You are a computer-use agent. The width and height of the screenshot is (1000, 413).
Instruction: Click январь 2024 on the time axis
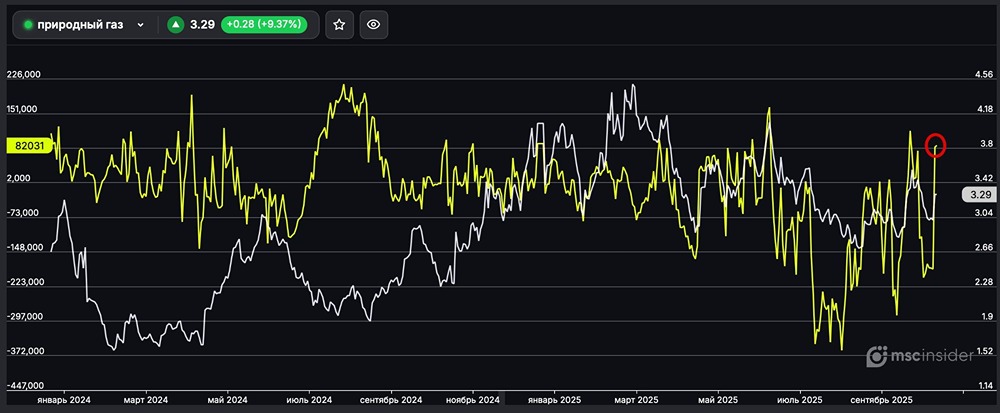pyautogui.click(x=64, y=399)
